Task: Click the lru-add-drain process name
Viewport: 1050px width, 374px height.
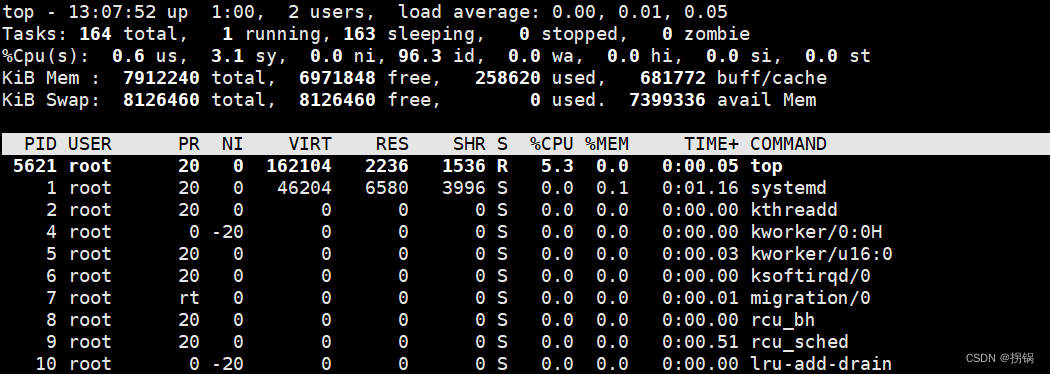Action: (x=821, y=365)
